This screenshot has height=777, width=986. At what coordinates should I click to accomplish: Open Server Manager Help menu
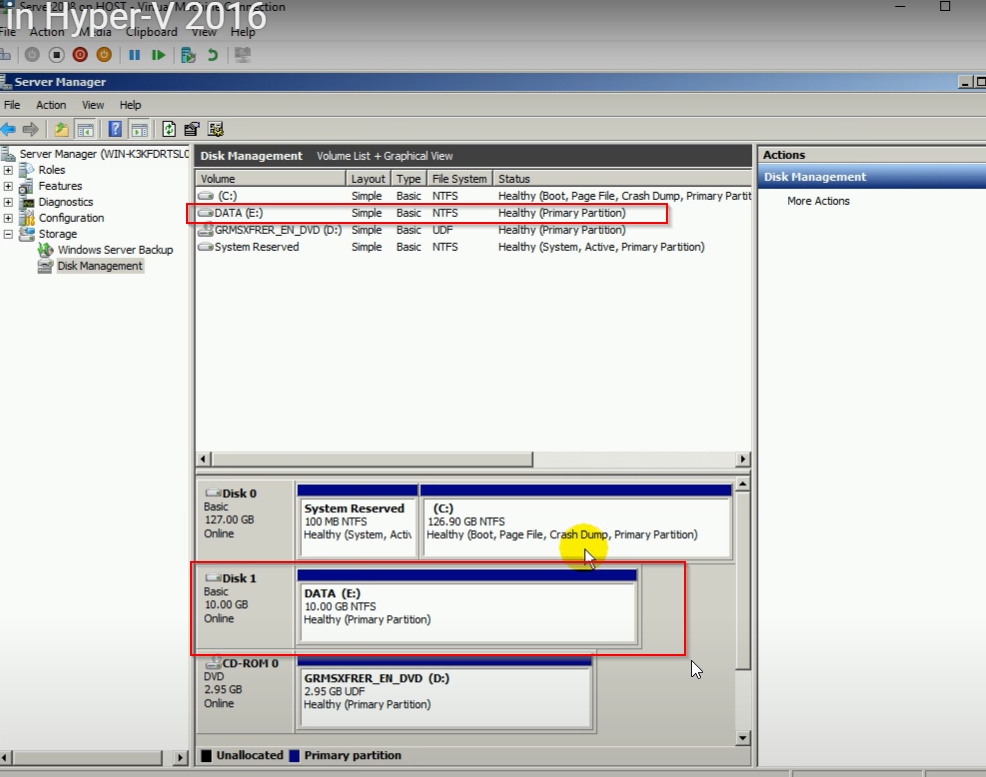[x=130, y=105]
